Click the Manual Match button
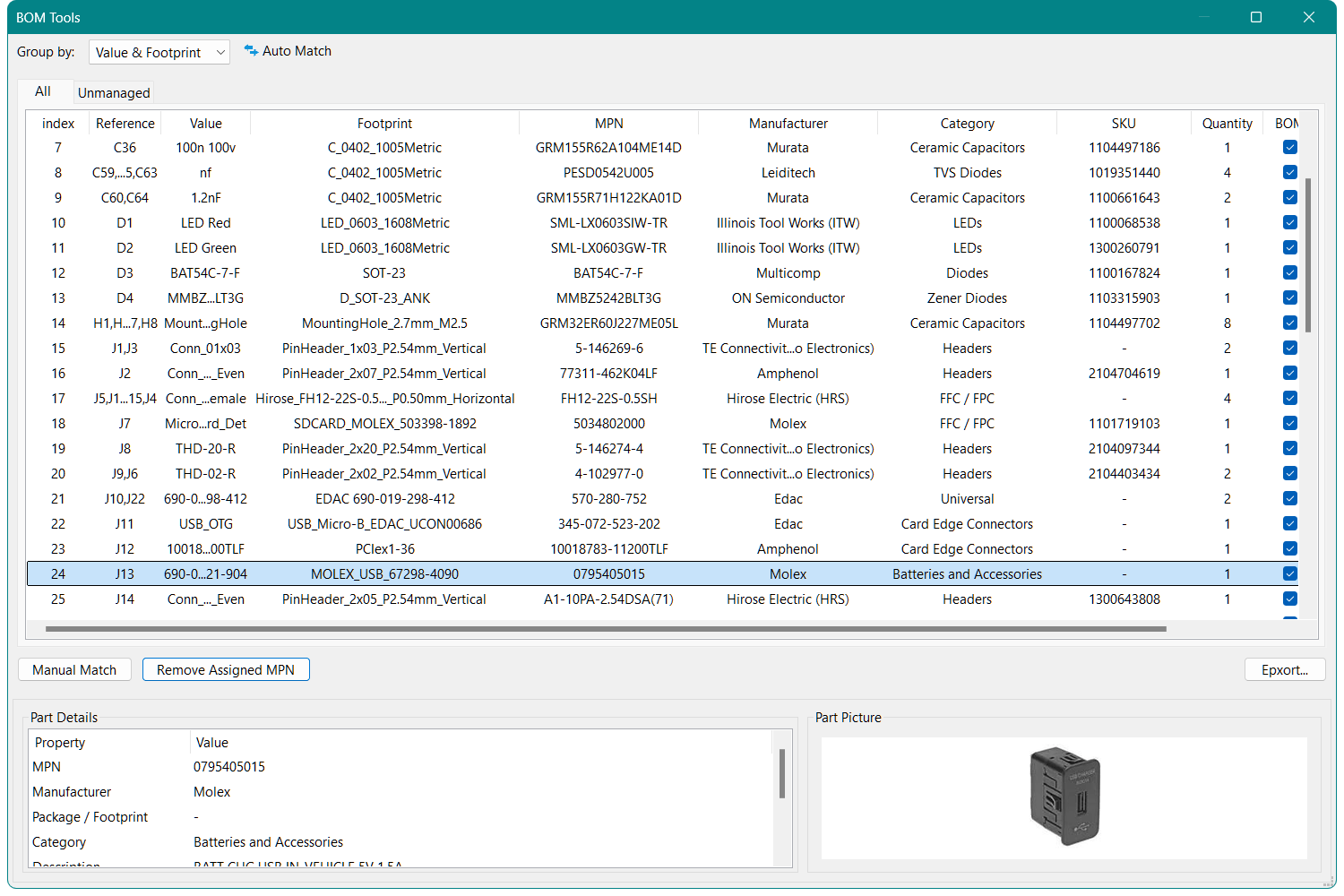 pos(74,670)
